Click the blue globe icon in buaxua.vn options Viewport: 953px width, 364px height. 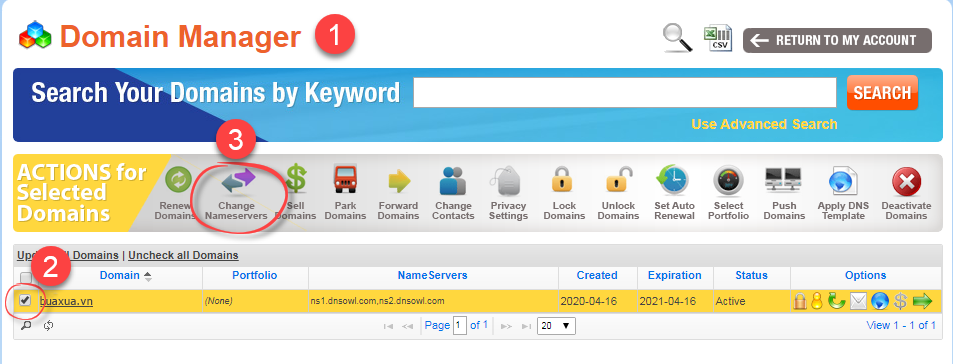(879, 301)
